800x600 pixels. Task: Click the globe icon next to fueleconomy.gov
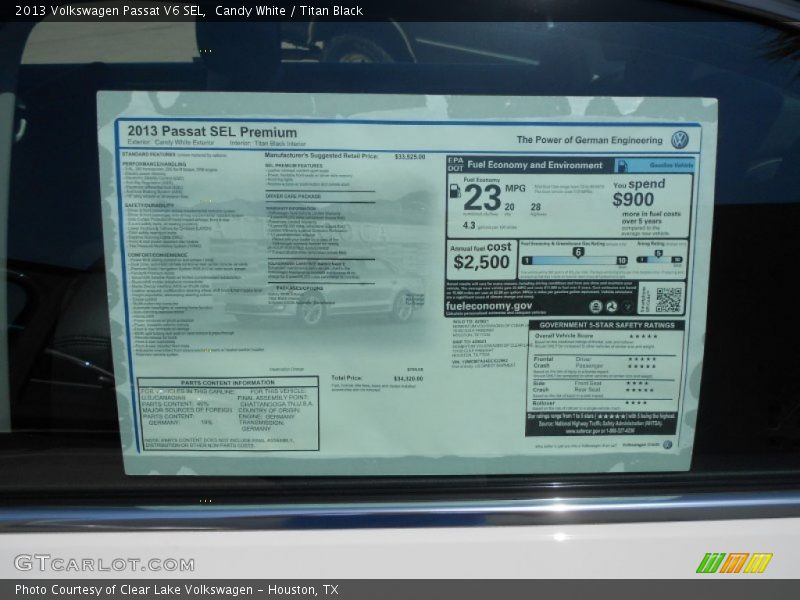coord(595,304)
